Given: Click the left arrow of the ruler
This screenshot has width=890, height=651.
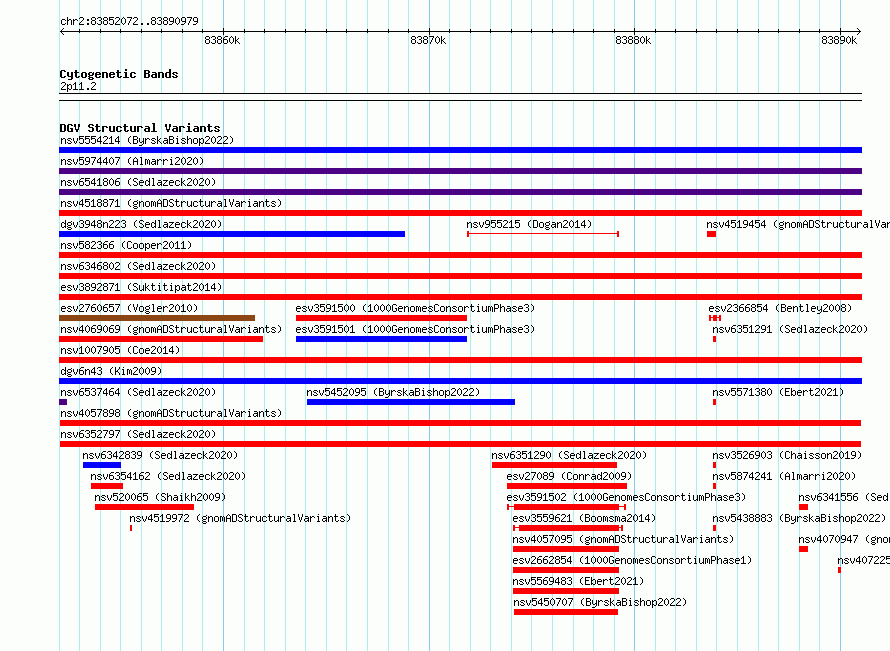Looking at the screenshot, I should [x=62, y=31].
